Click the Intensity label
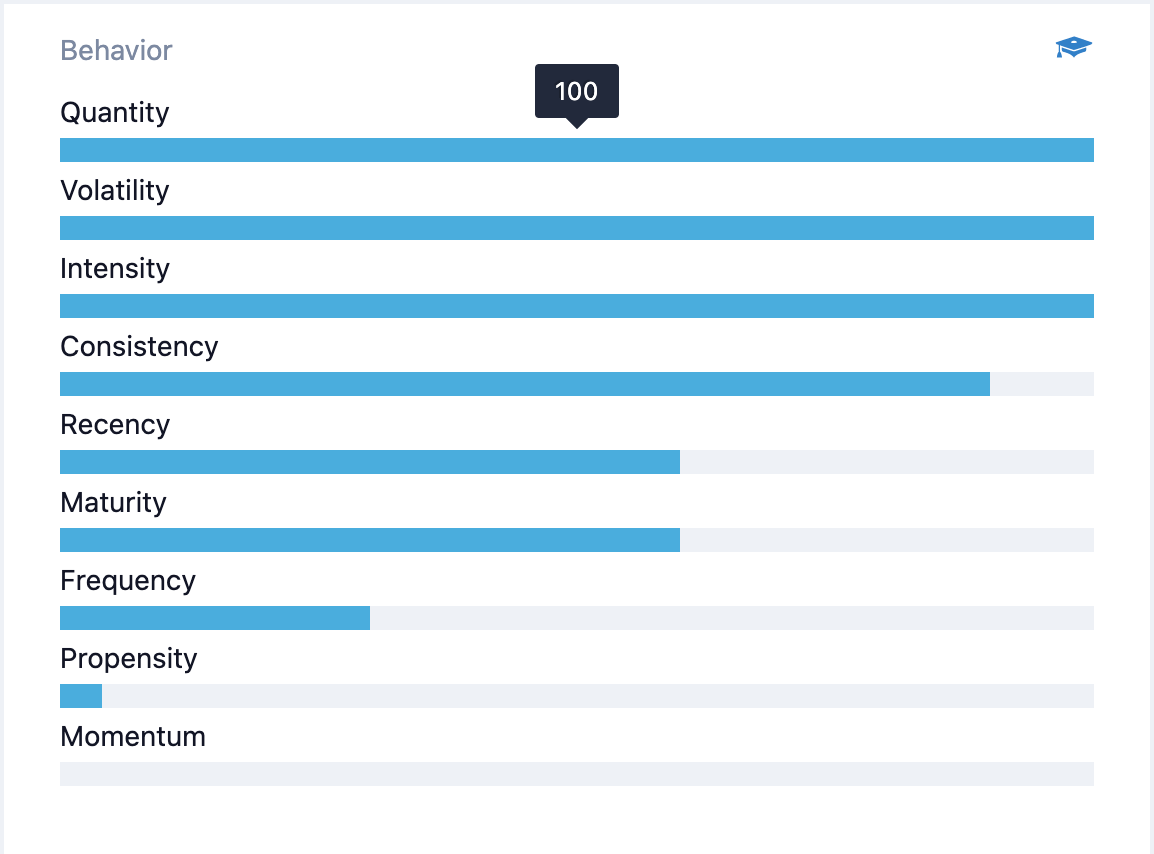The height and width of the screenshot is (854, 1154). pos(115,269)
